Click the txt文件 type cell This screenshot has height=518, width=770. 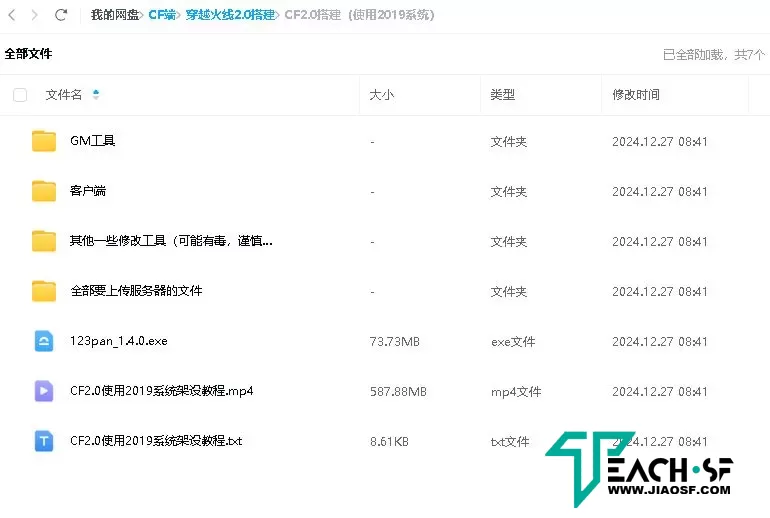(510, 442)
